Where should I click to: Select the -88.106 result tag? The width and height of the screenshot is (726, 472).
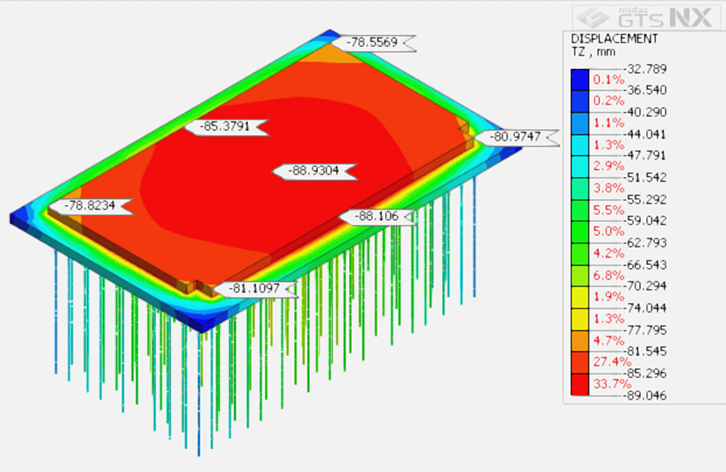point(377,216)
